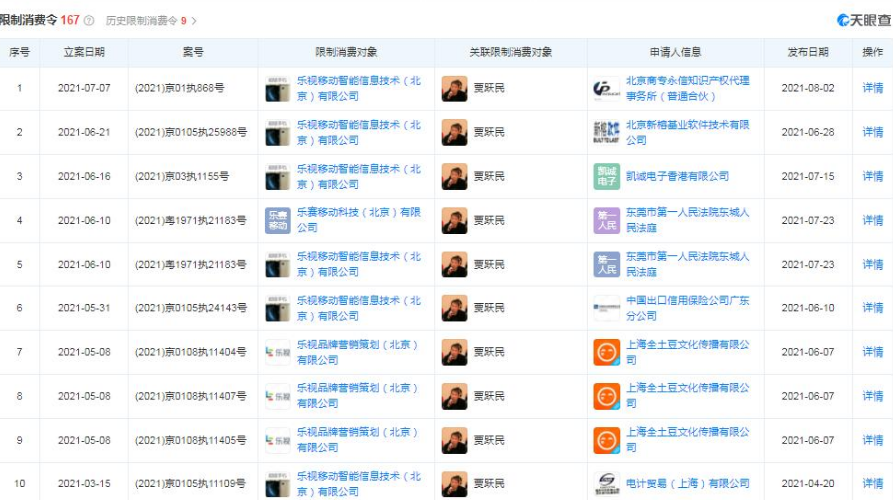Screen dimensions: 893x500
Task: Click the help question mark icon beside 167
Action: (89, 21)
